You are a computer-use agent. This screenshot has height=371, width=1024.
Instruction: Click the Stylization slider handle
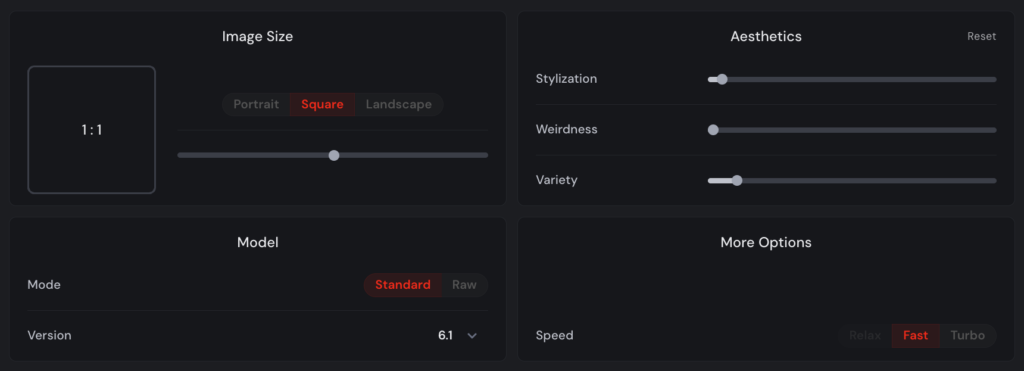point(722,79)
